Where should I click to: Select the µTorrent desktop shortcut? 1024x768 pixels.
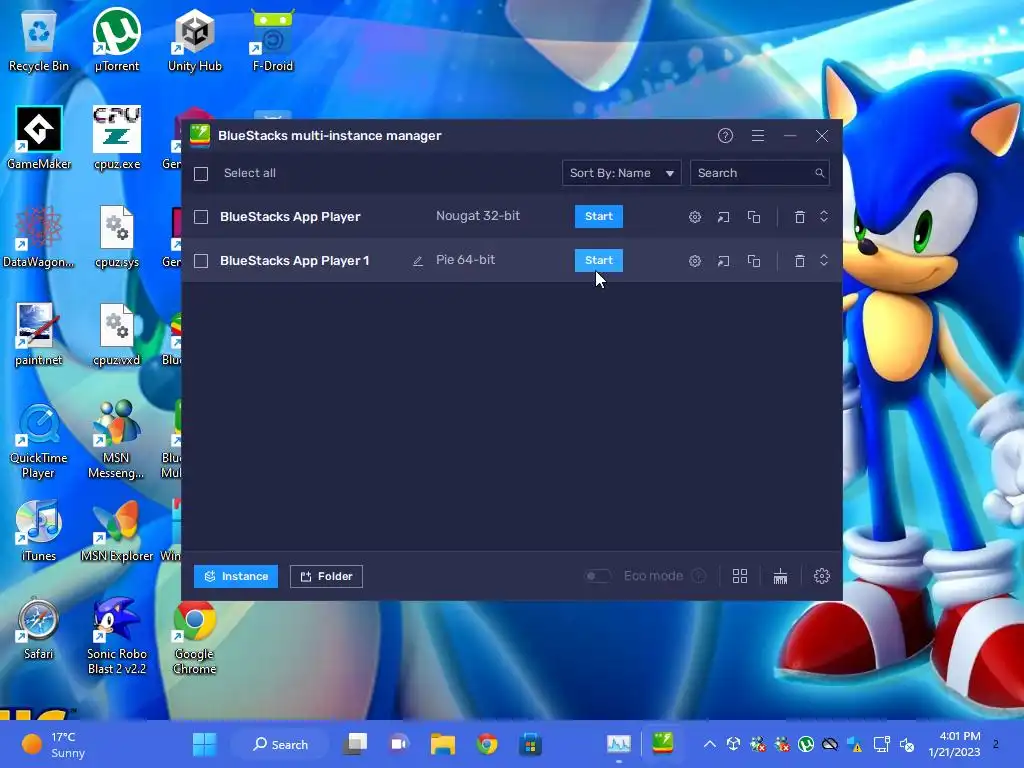[x=117, y=40]
